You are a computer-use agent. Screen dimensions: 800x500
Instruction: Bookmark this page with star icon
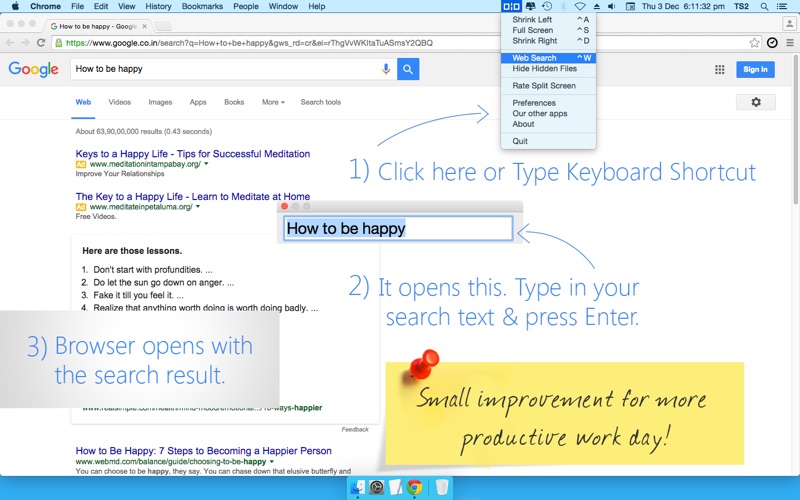(755, 43)
